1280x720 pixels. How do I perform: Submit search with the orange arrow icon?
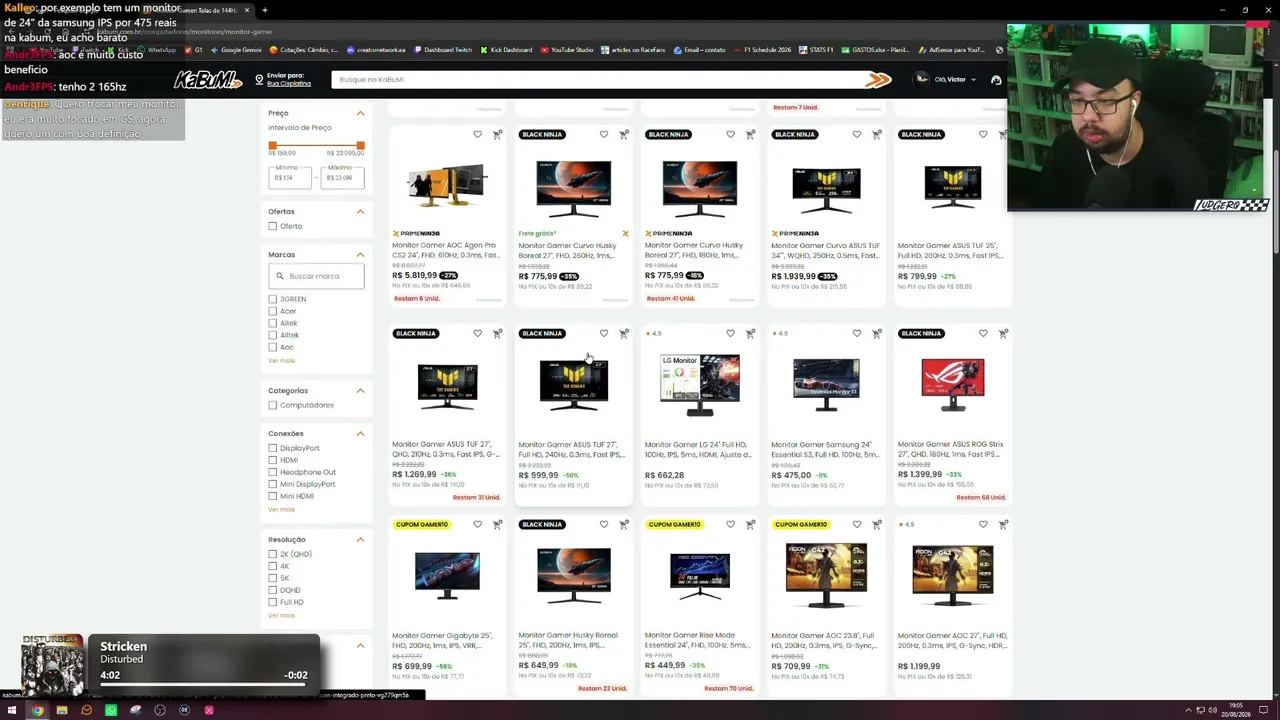[878, 80]
